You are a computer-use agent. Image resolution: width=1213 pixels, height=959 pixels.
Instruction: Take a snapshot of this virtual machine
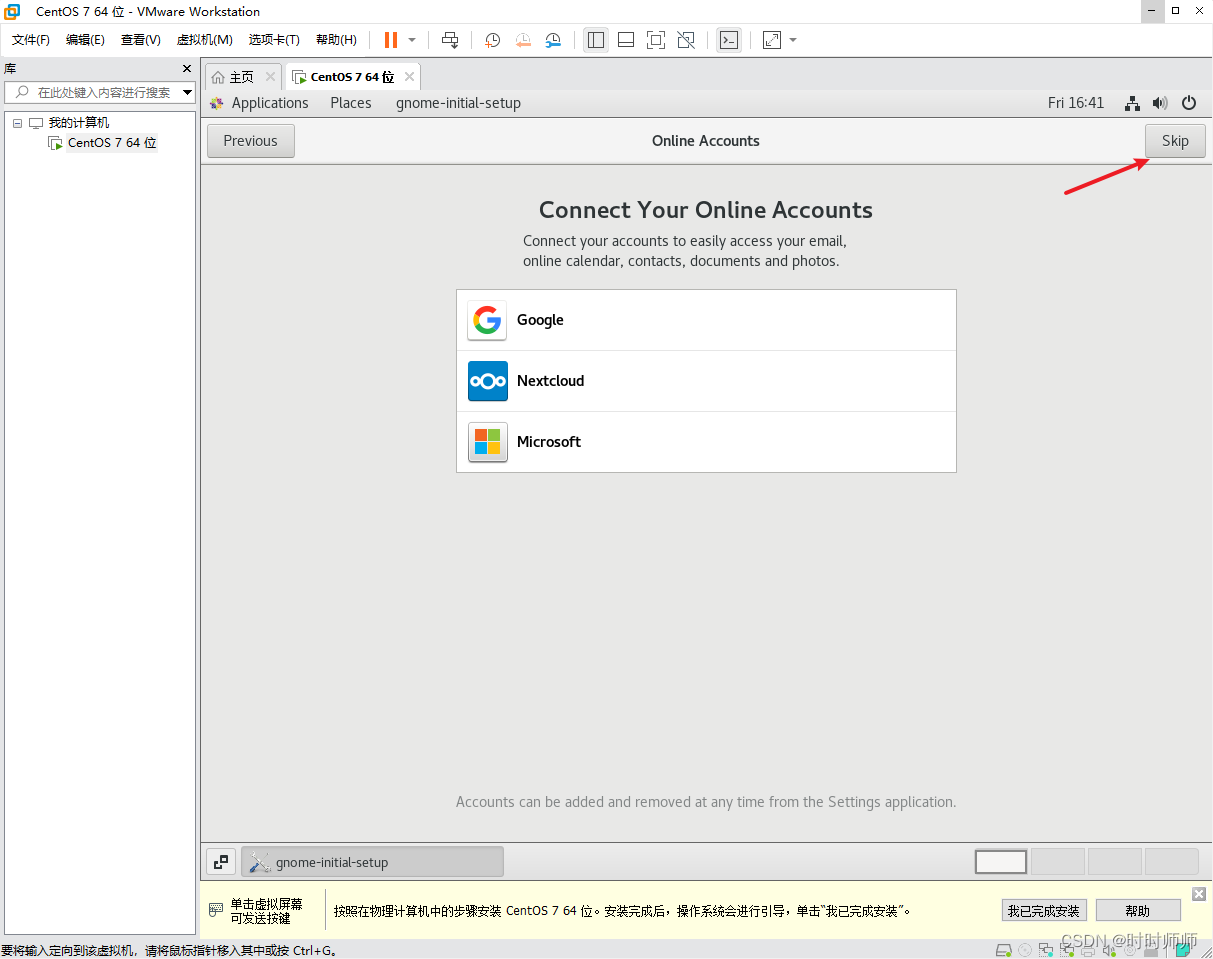pos(493,40)
